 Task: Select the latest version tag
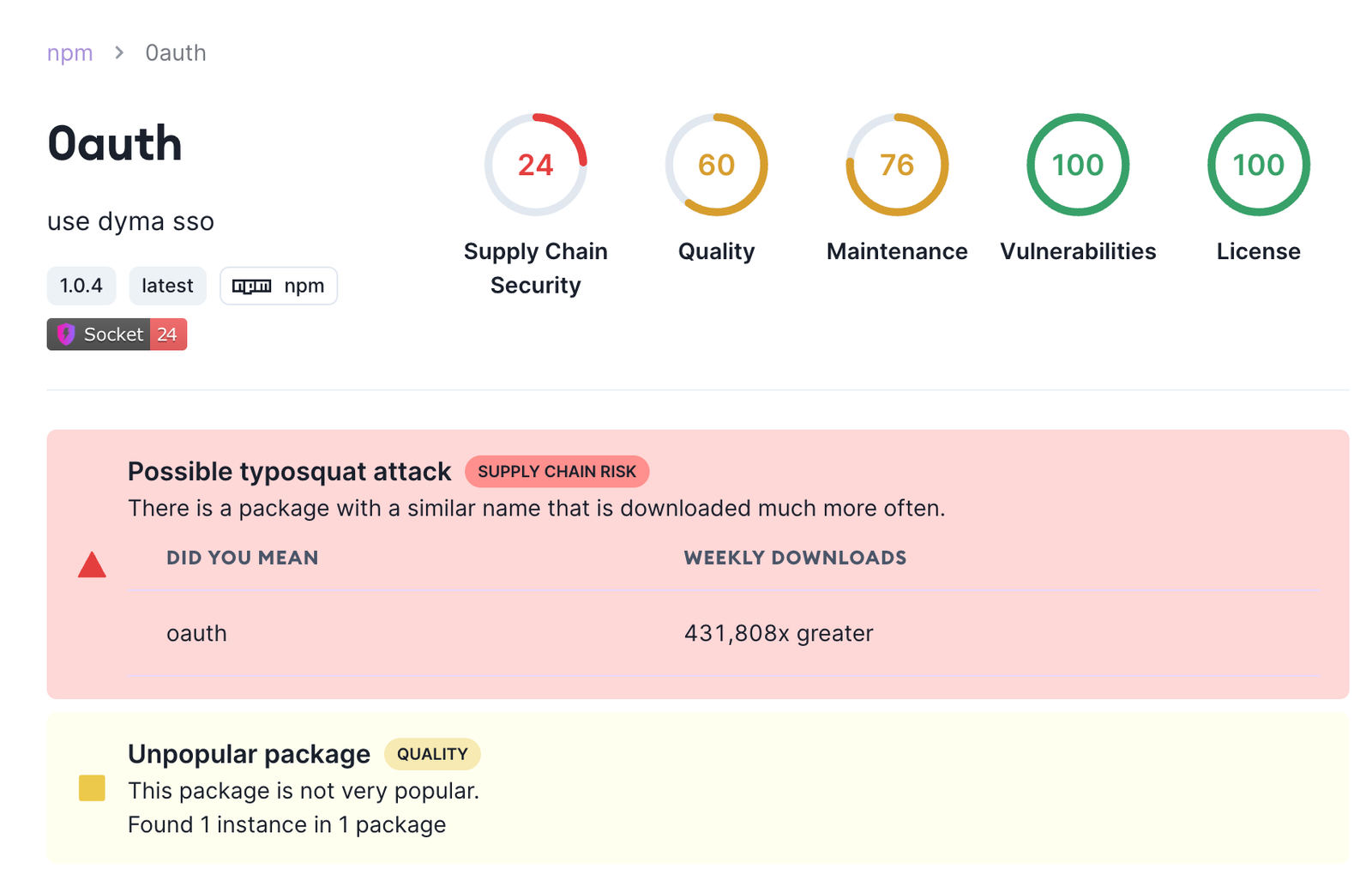[167, 286]
